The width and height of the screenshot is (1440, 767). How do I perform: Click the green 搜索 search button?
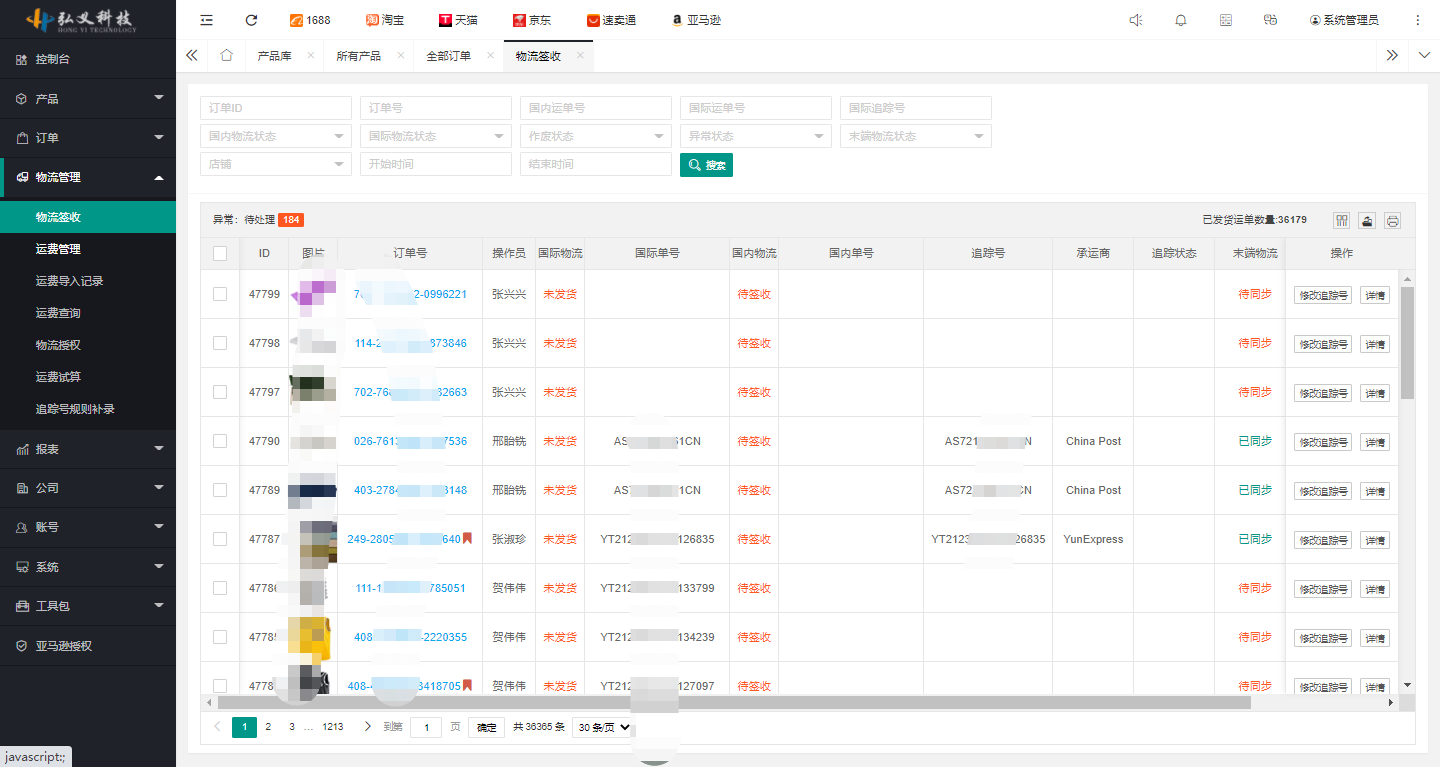point(706,165)
